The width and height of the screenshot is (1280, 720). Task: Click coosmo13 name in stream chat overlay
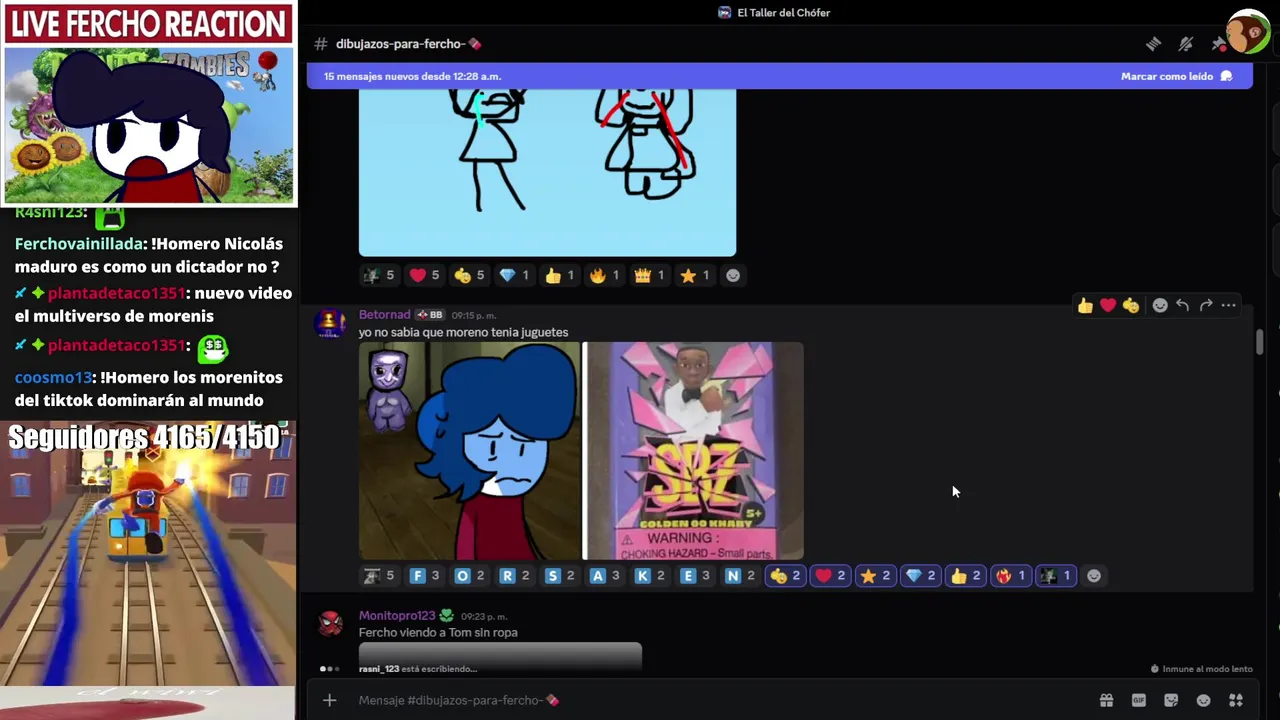(x=53, y=378)
